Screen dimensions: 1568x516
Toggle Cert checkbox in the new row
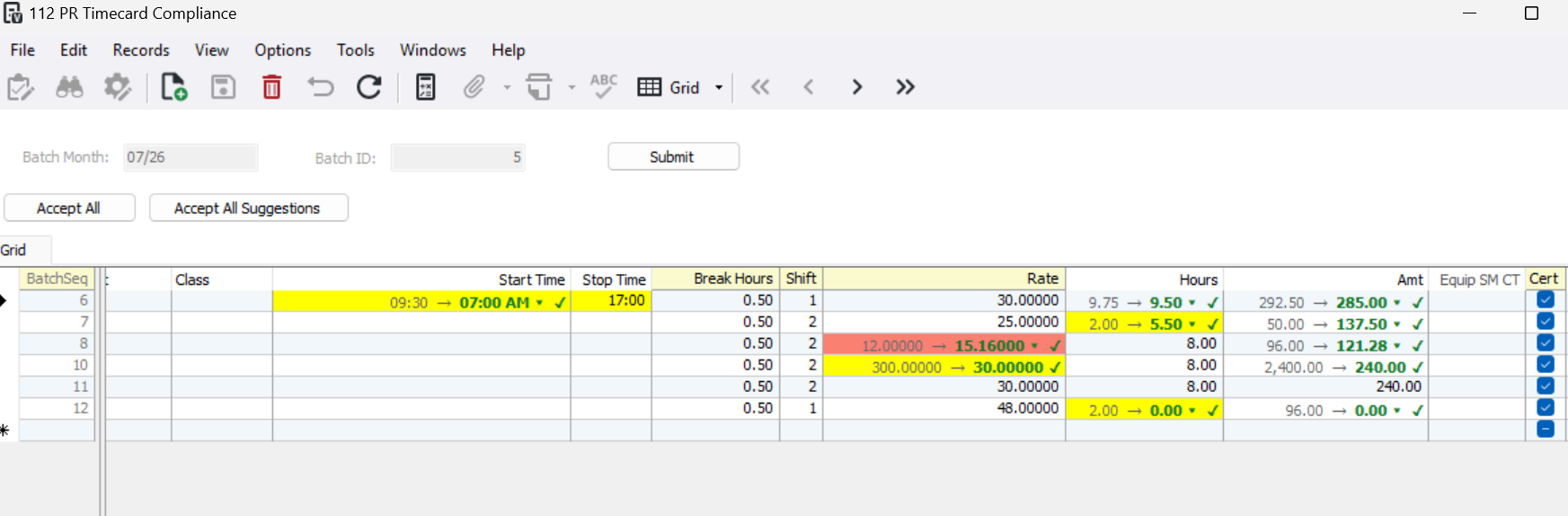pos(1546,429)
